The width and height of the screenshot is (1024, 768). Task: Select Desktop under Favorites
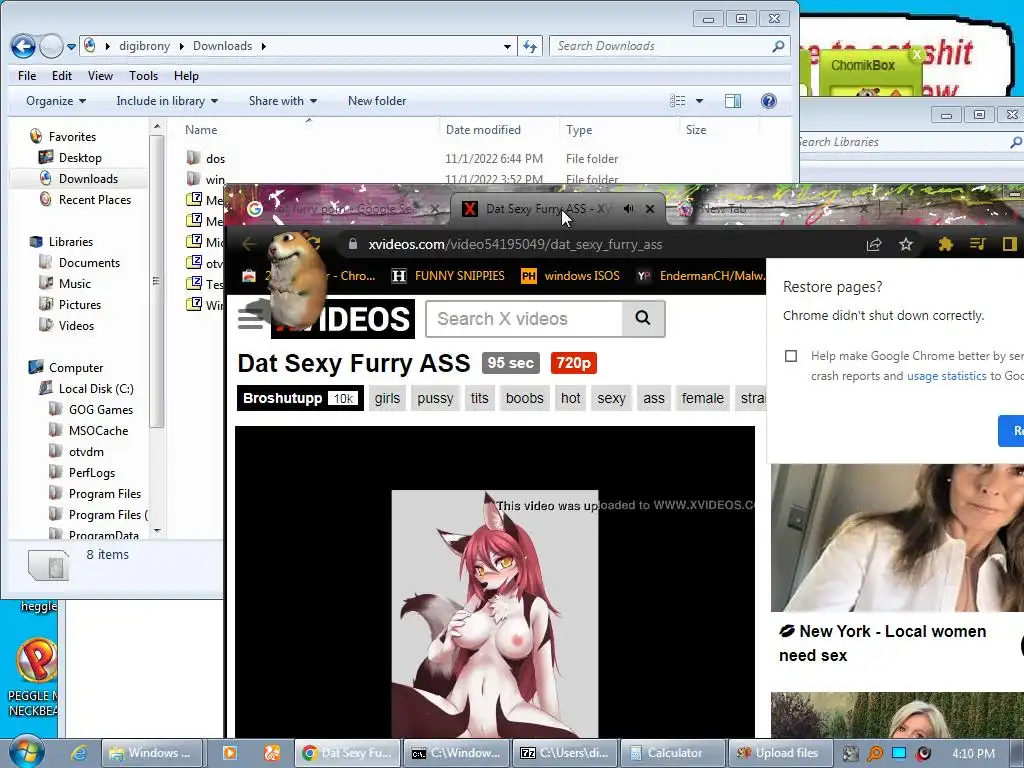click(x=80, y=157)
